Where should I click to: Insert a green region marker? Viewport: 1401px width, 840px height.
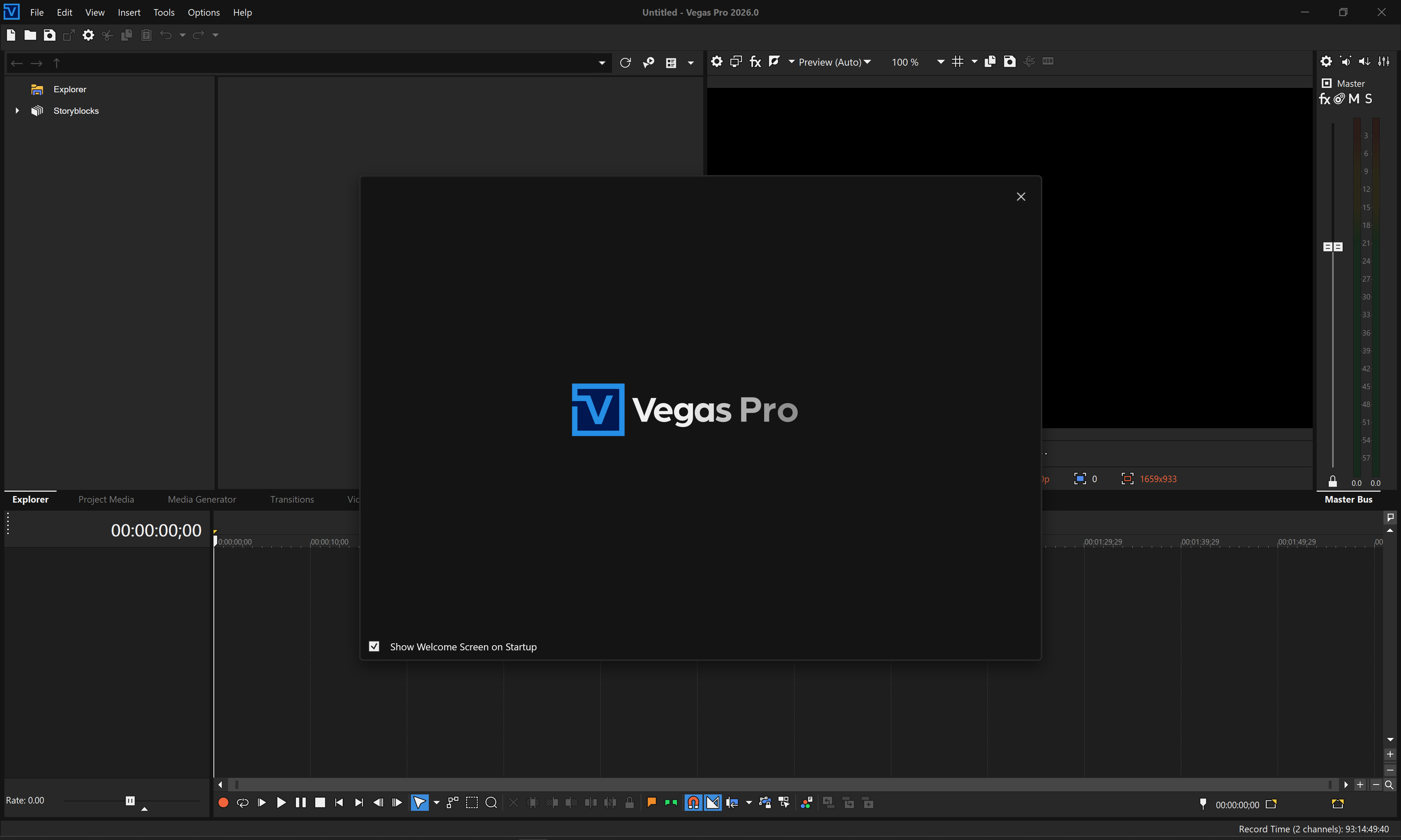tap(671, 803)
